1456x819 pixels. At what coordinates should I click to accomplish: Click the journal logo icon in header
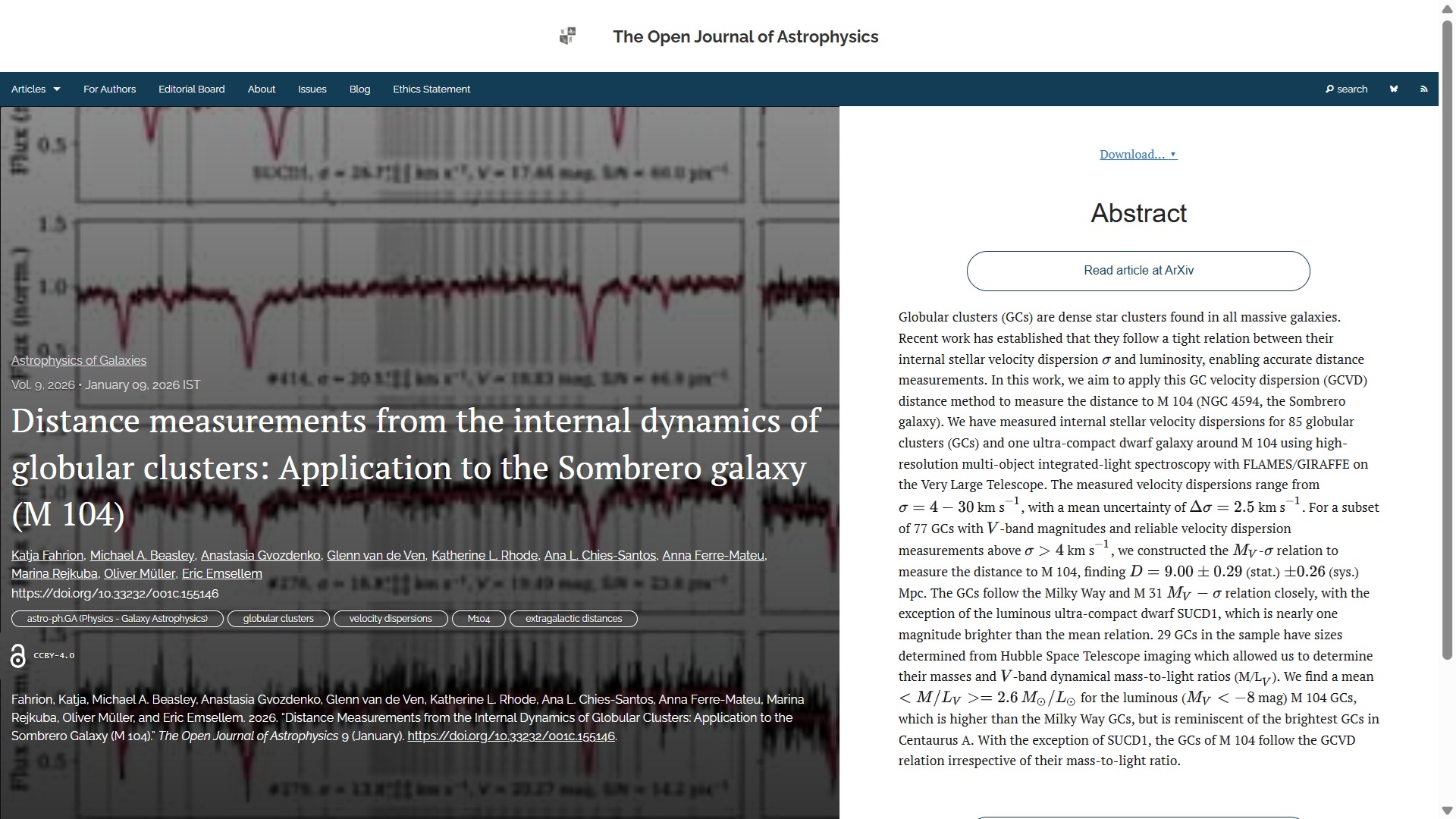(x=567, y=36)
